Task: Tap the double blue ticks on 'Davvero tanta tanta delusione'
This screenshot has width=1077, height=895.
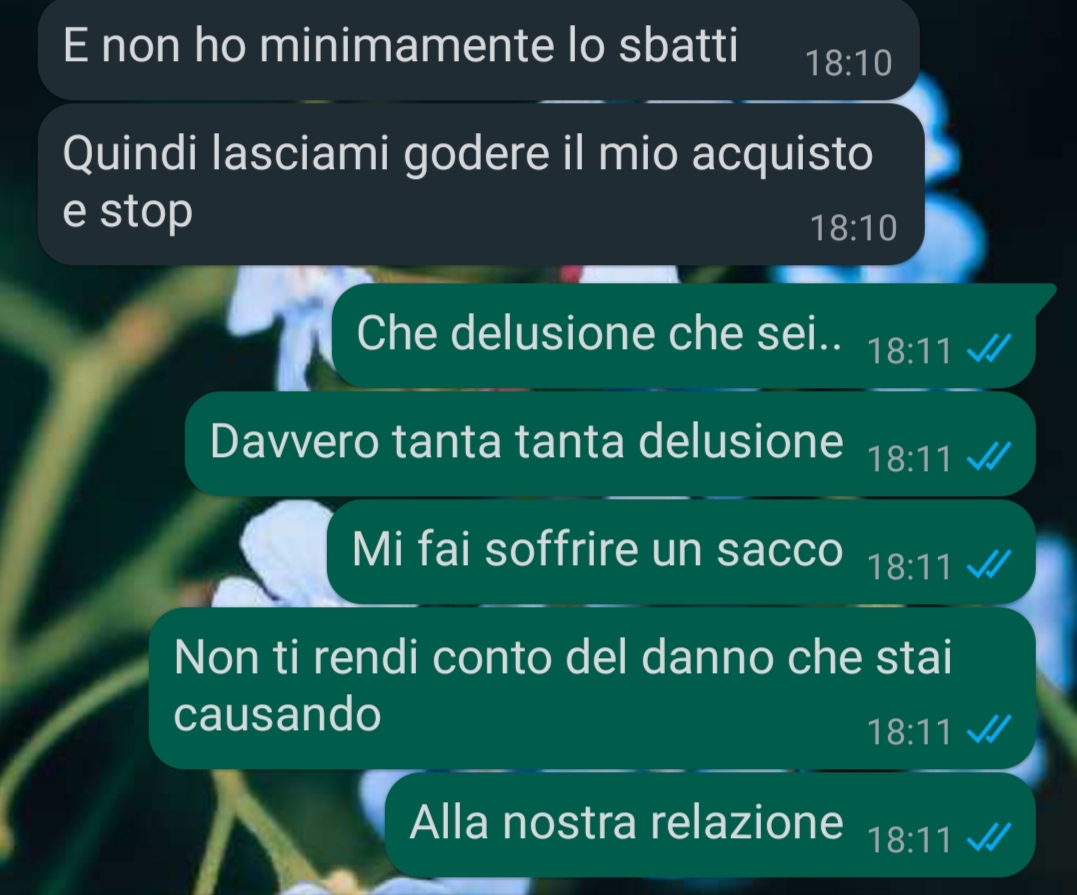Action: pyautogui.click(x=988, y=456)
